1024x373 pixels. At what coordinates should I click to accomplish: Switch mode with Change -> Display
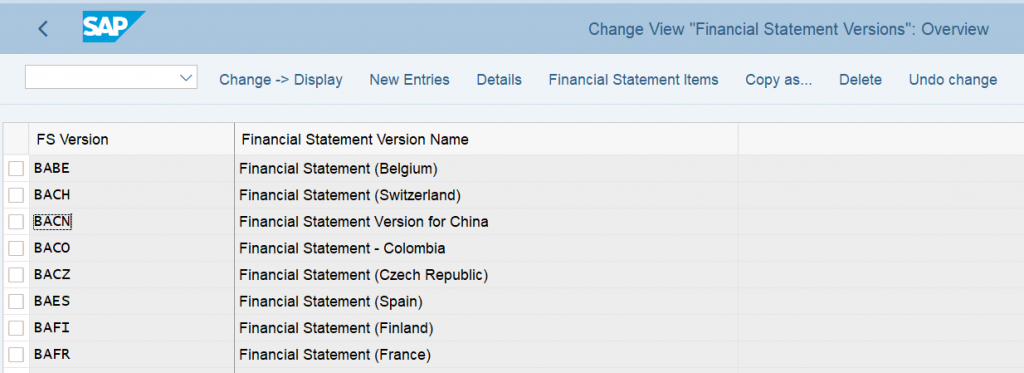click(x=281, y=80)
